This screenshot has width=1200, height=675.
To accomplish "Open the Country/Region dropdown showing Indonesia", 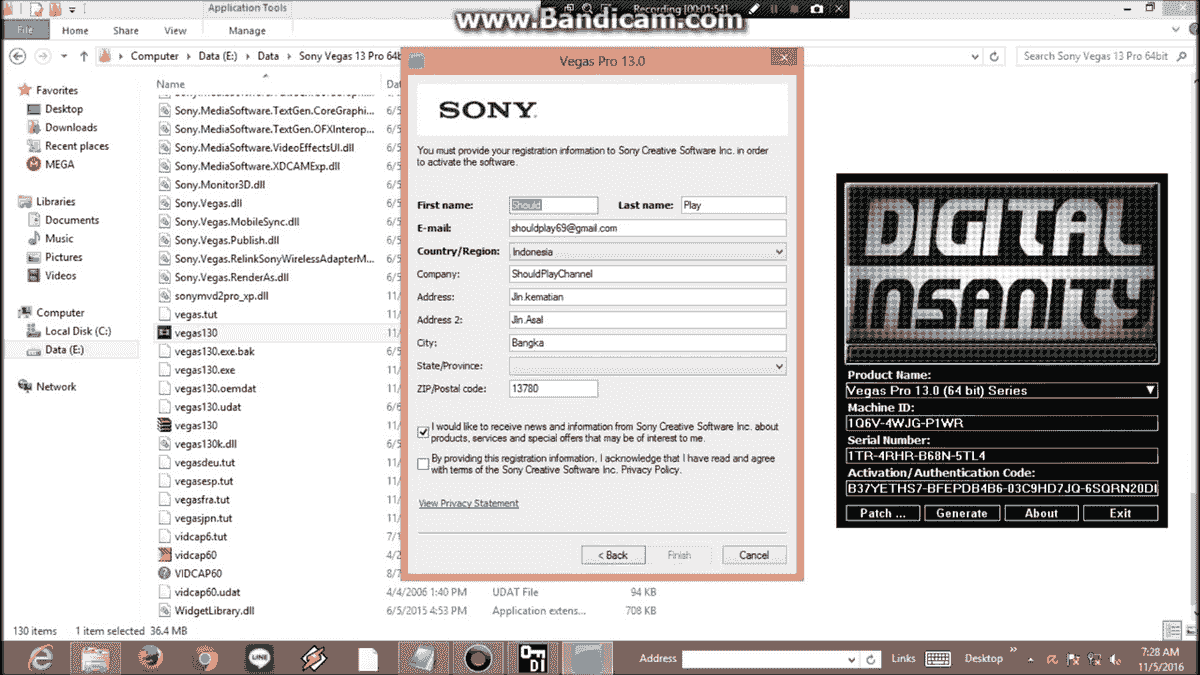I will pyautogui.click(x=779, y=251).
